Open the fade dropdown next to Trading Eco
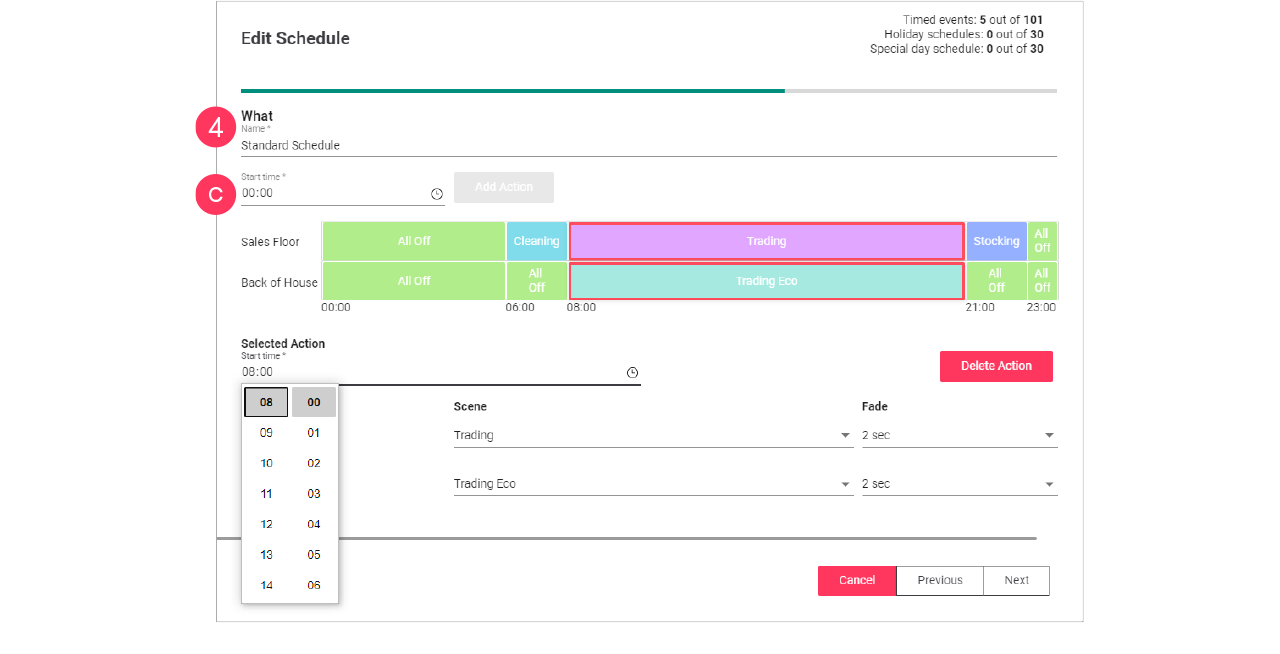 coord(1048,483)
